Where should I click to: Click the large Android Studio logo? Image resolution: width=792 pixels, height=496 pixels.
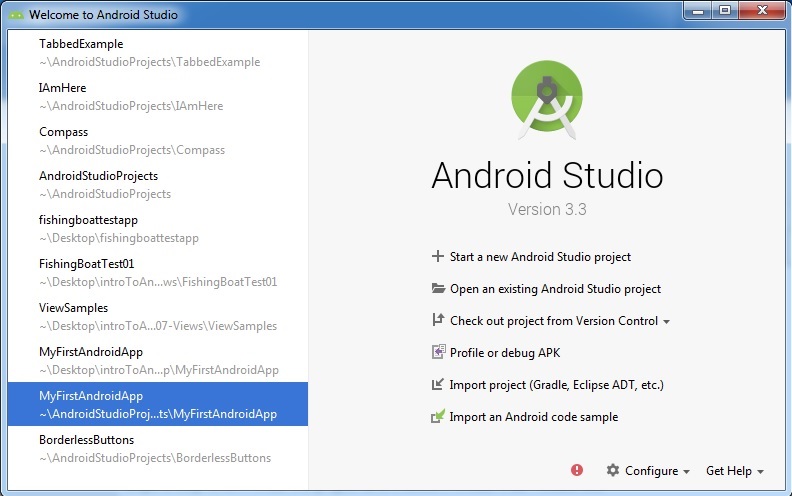(547, 99)
